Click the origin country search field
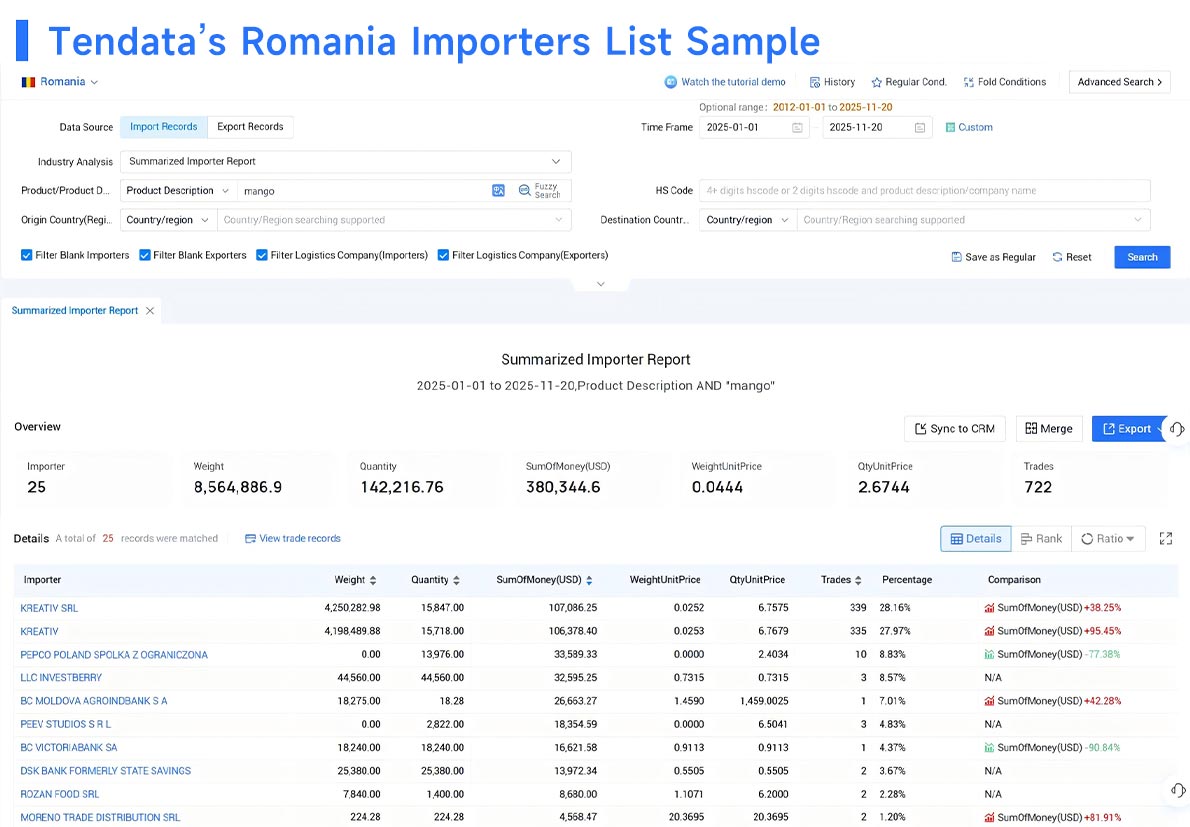Viewport: 1190px width, 827px height. [394, 220]
